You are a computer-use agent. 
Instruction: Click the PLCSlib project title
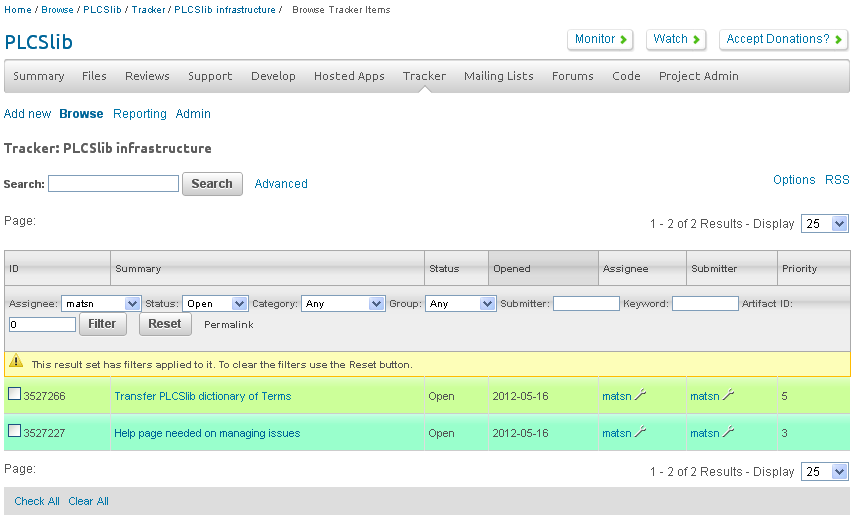pyautogui.click(x=38, y=42)
